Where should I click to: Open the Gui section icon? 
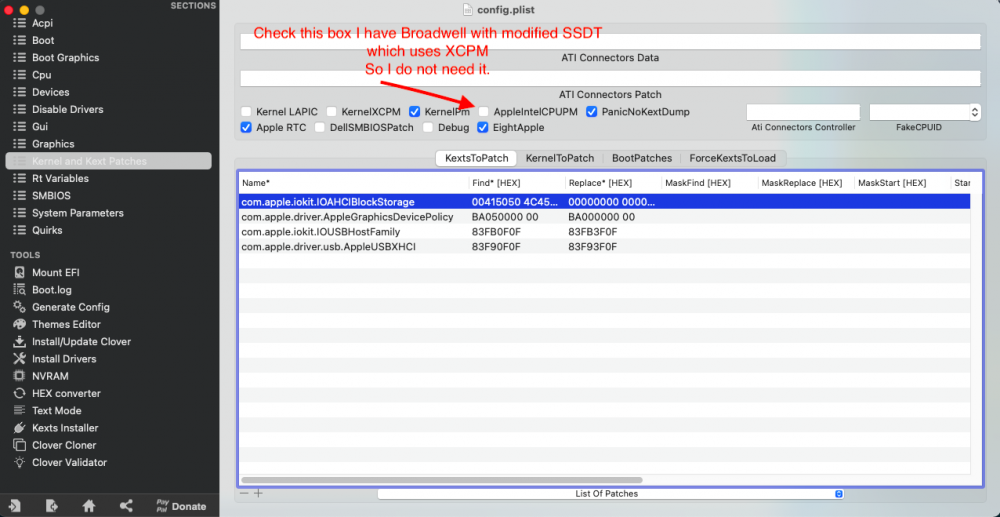20,126
